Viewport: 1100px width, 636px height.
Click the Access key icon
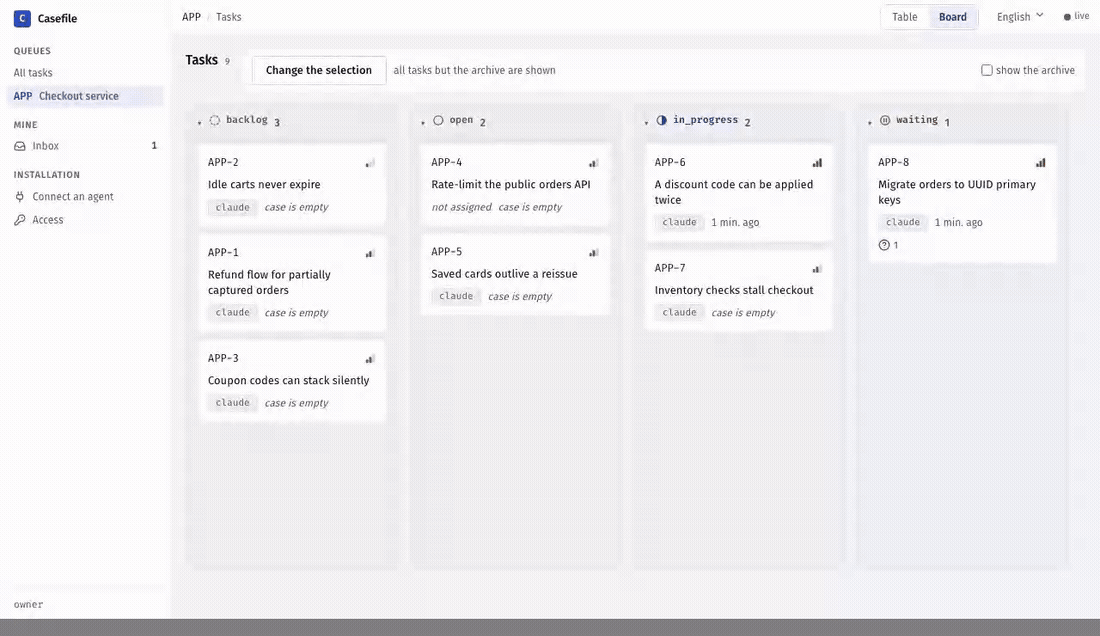(x=20, y=219)
